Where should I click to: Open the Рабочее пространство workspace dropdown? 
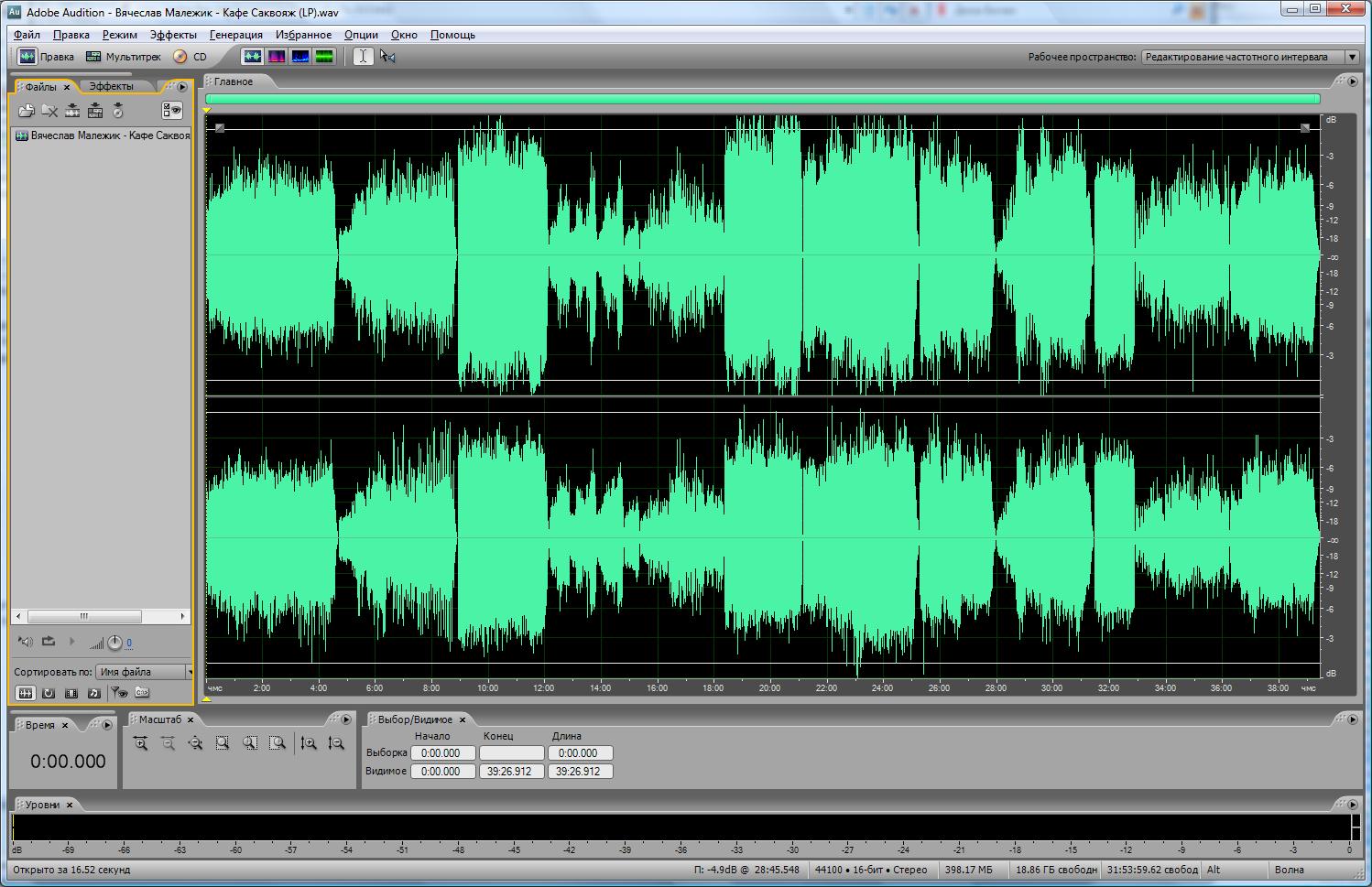[x=1249, y=57]
